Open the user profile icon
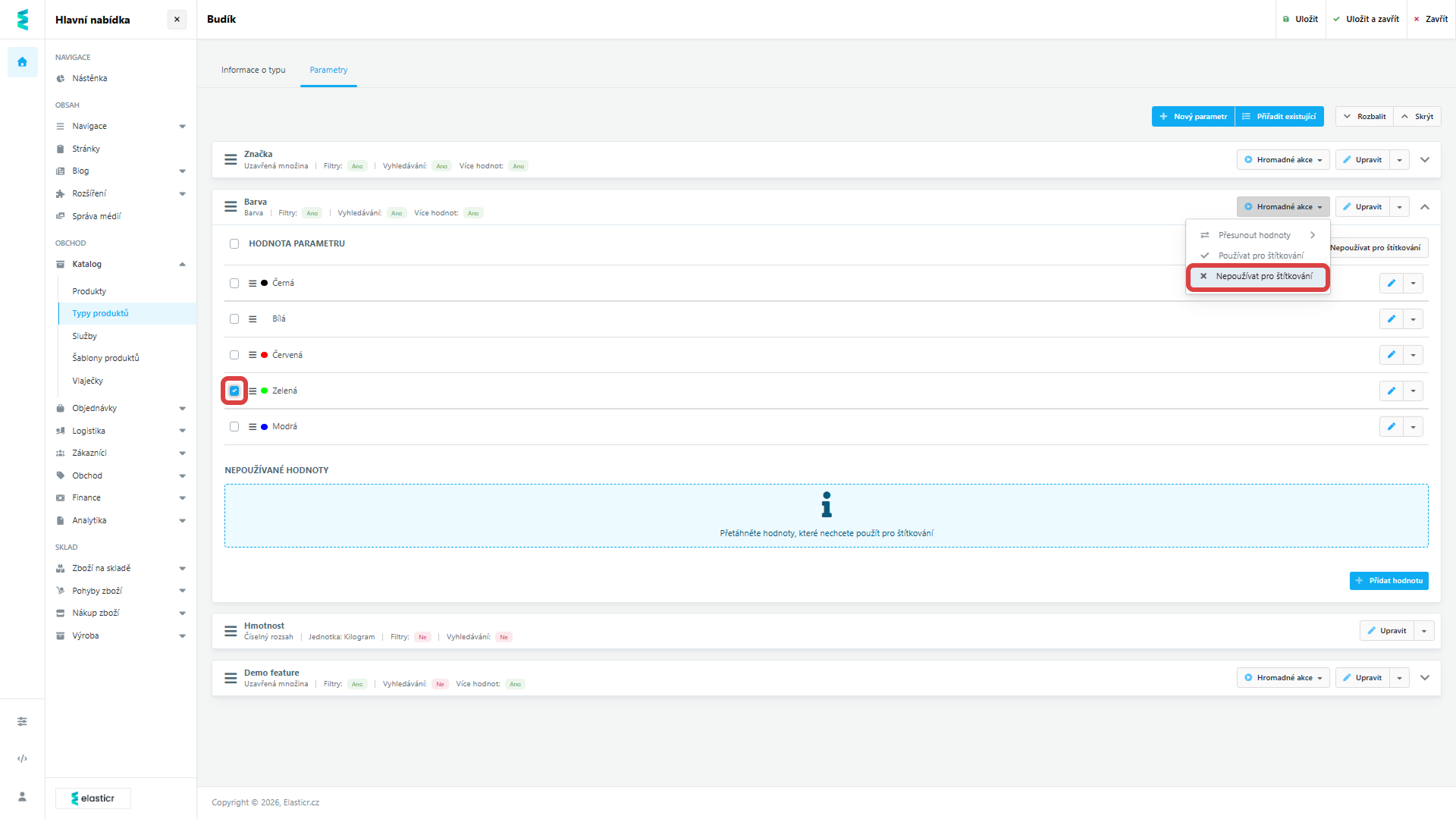Image resolution: width=1456 pixels, height=819 pixels. (x=22, y=796)
